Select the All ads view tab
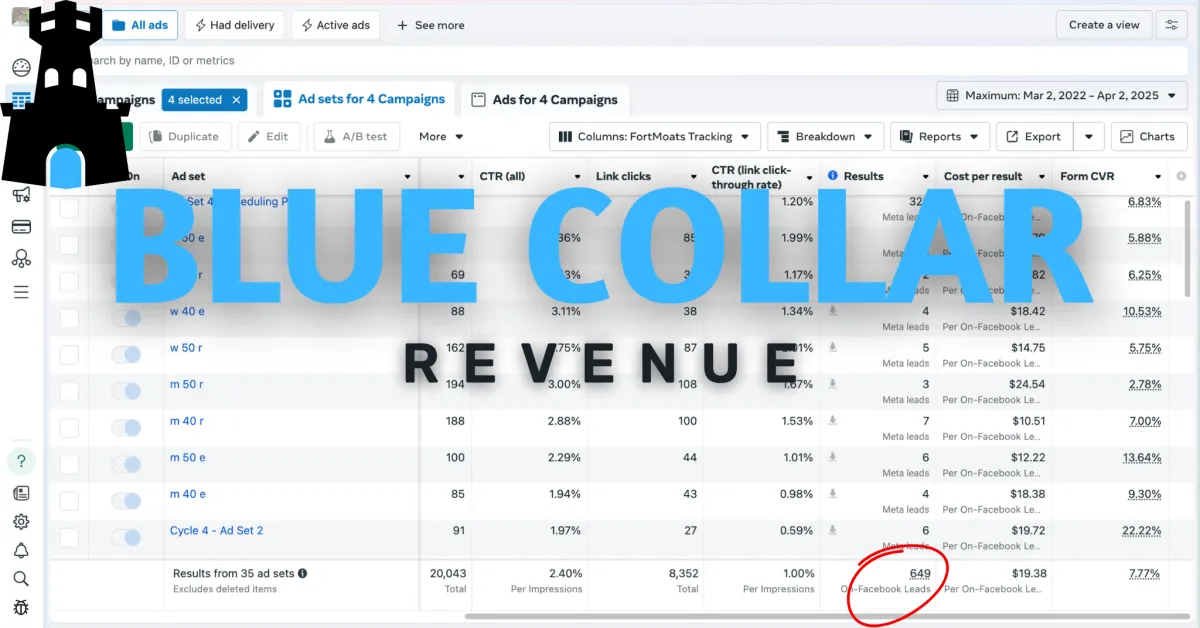Image resolution: width=1200 pixels, height=628 pixels. [x=139, y=25]
